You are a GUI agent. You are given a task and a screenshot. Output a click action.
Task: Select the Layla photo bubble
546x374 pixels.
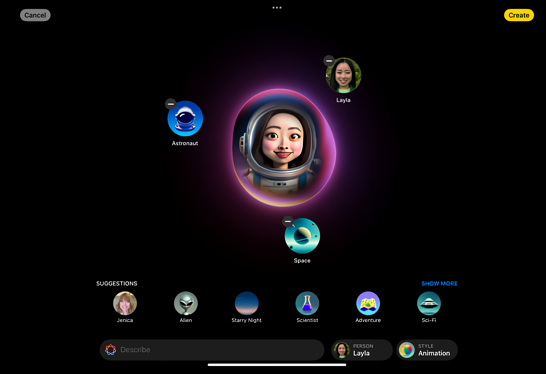pos(343,75)
